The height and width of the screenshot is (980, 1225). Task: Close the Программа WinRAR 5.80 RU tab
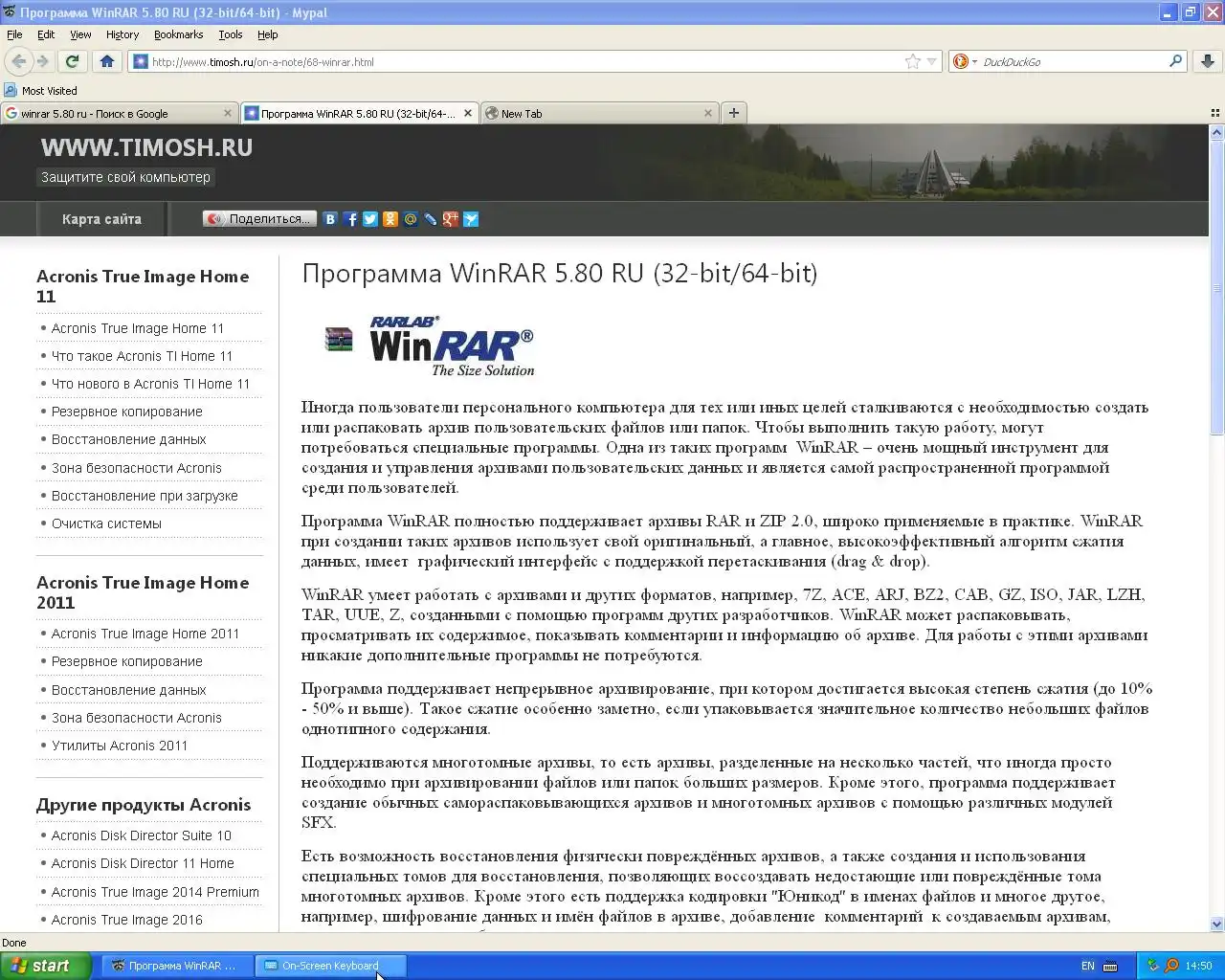pos(468,113)
